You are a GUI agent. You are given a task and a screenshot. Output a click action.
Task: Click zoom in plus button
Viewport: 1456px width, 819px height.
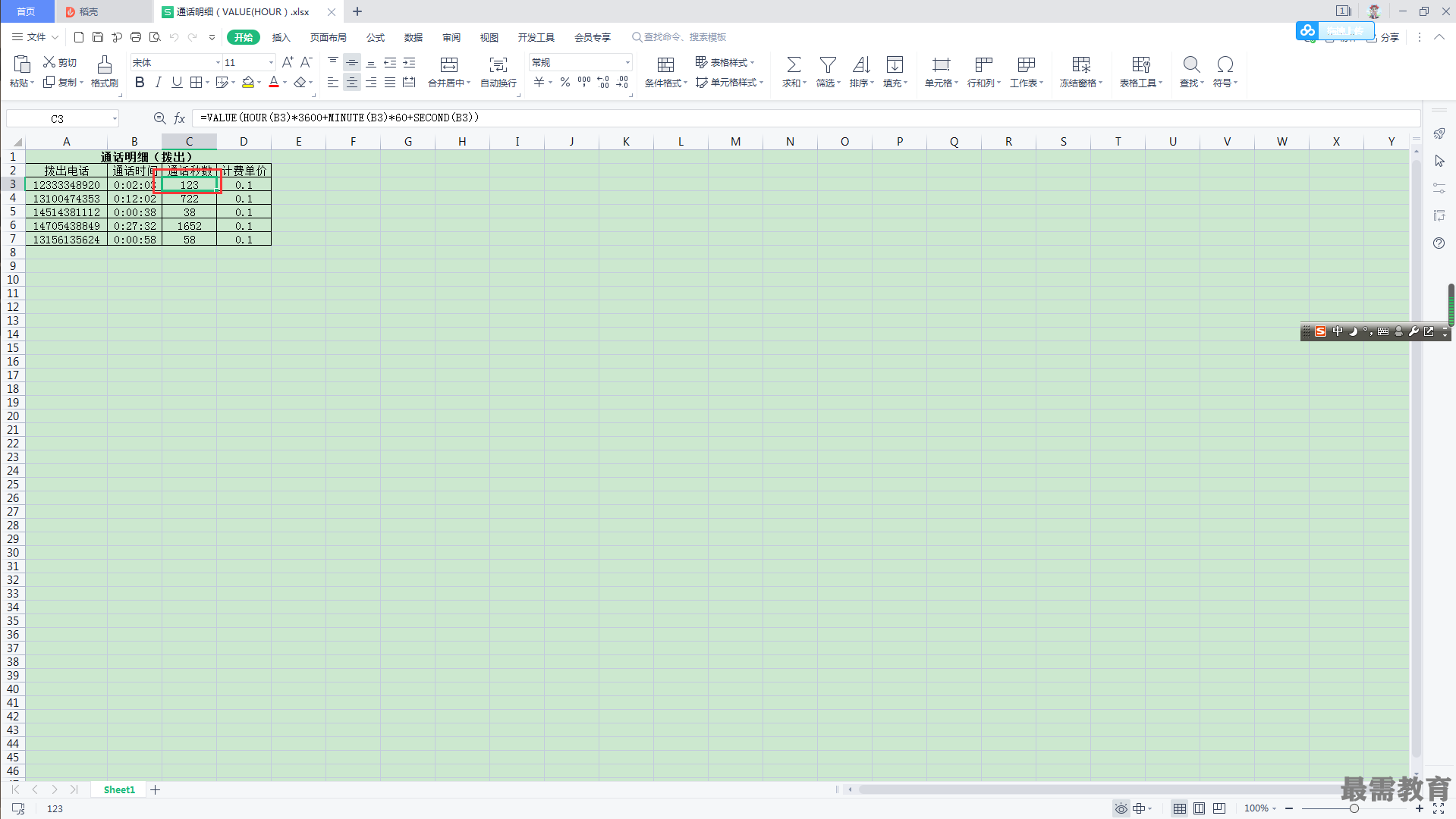[x=1420, y=808]
